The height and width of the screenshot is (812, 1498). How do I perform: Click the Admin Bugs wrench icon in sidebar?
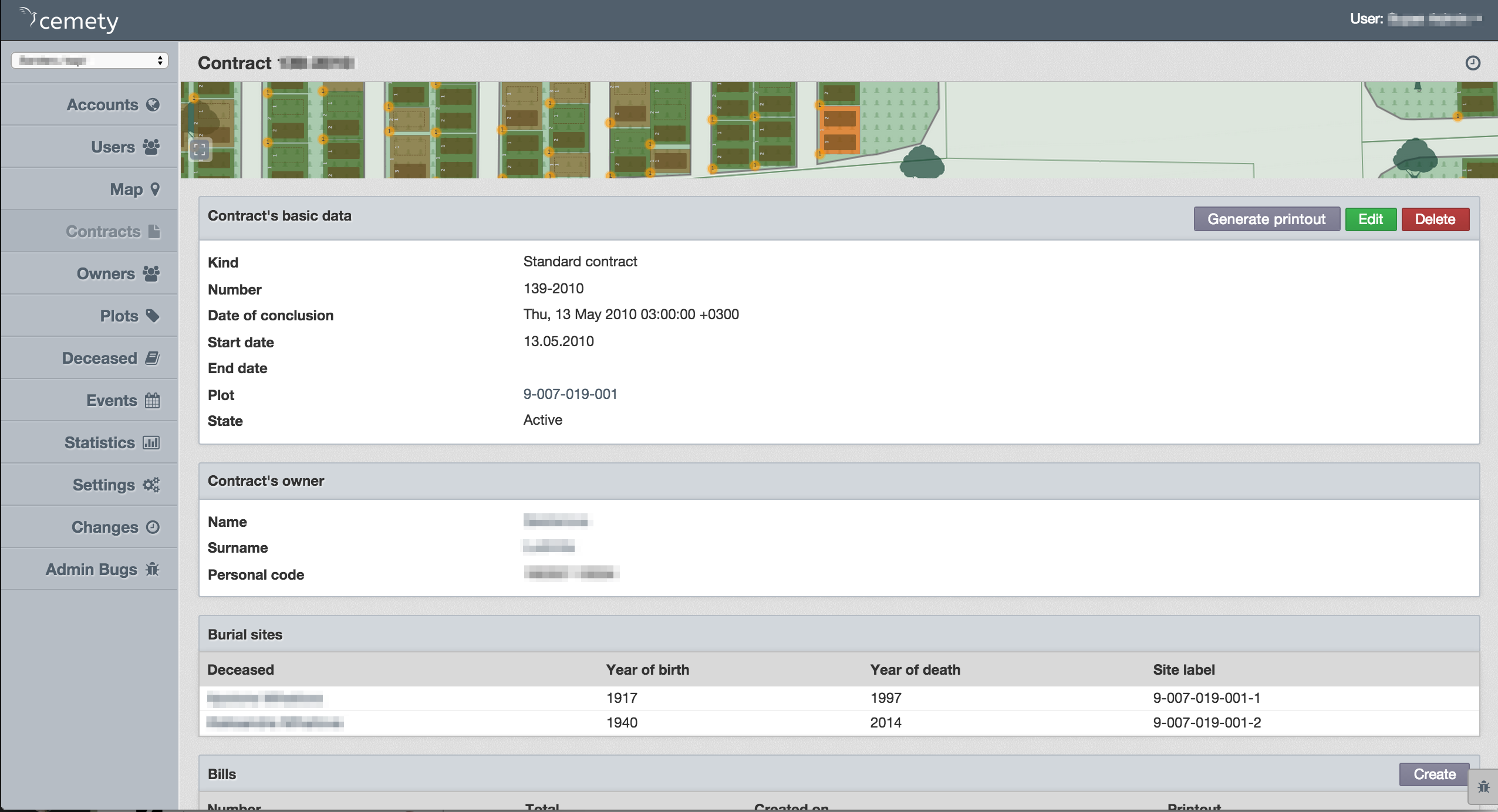tap(152, 569)
